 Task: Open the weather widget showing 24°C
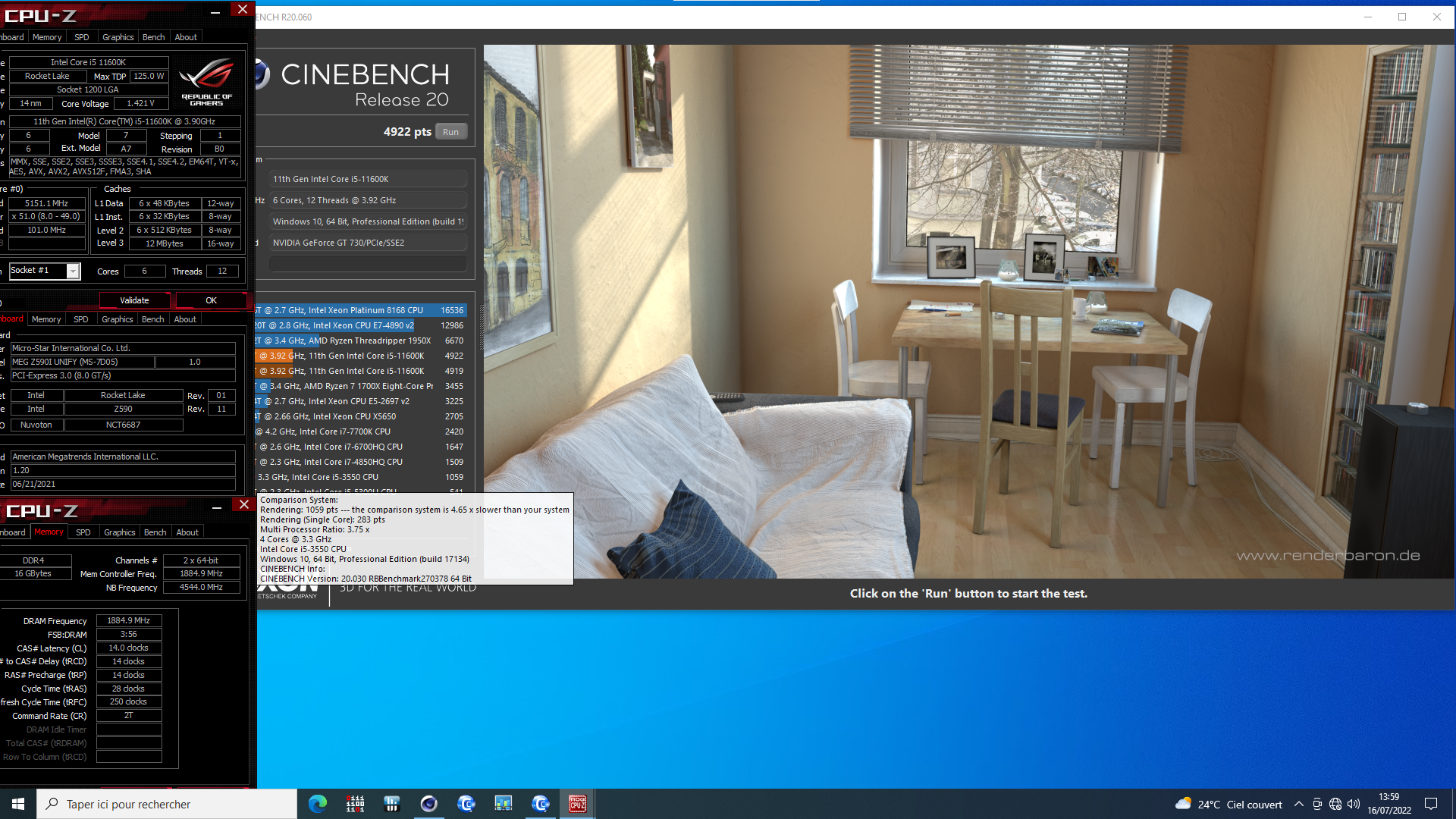1228,805
